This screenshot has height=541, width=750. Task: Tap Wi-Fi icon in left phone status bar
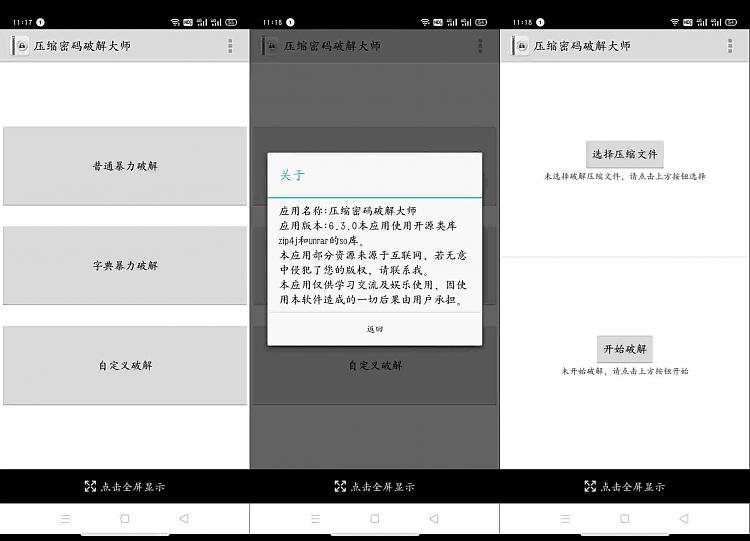[x=175, y=22]
